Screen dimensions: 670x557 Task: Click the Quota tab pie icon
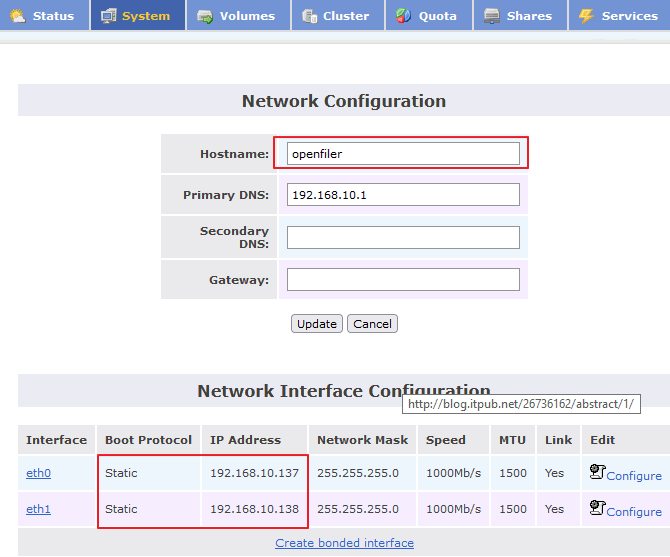403,16
